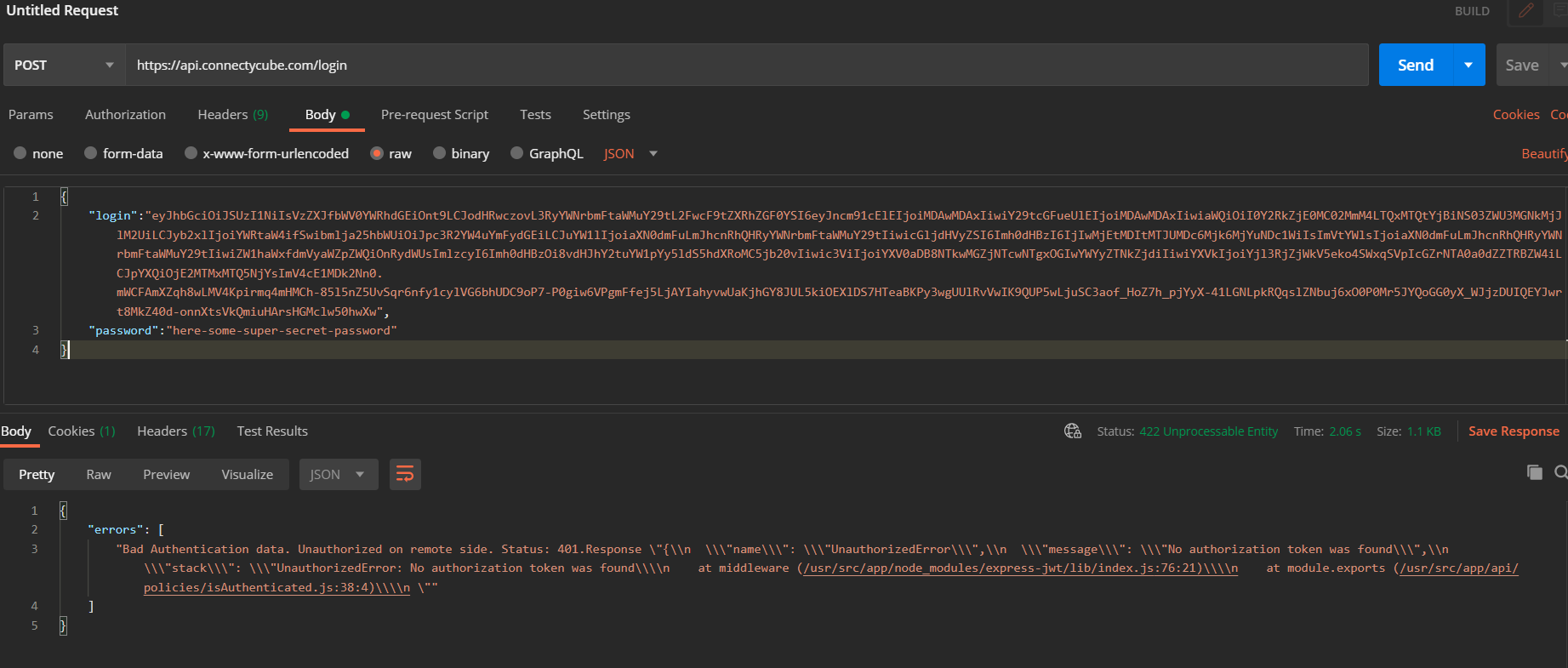The height and width of the screenshot is (668, 1568).
Task: Switch to the Tests tab
Action: tap(535, 114)
